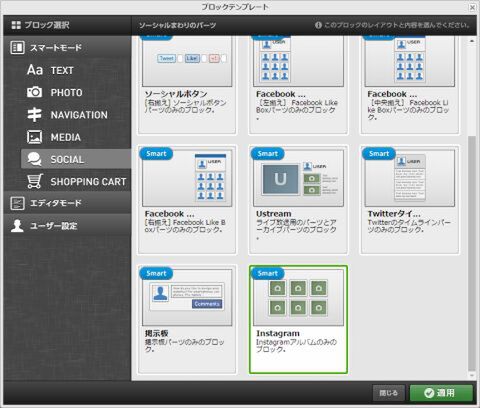This screenshot has width=480, height=408.
Task: Click the Twitterタイ... title text
Action: 394,214
